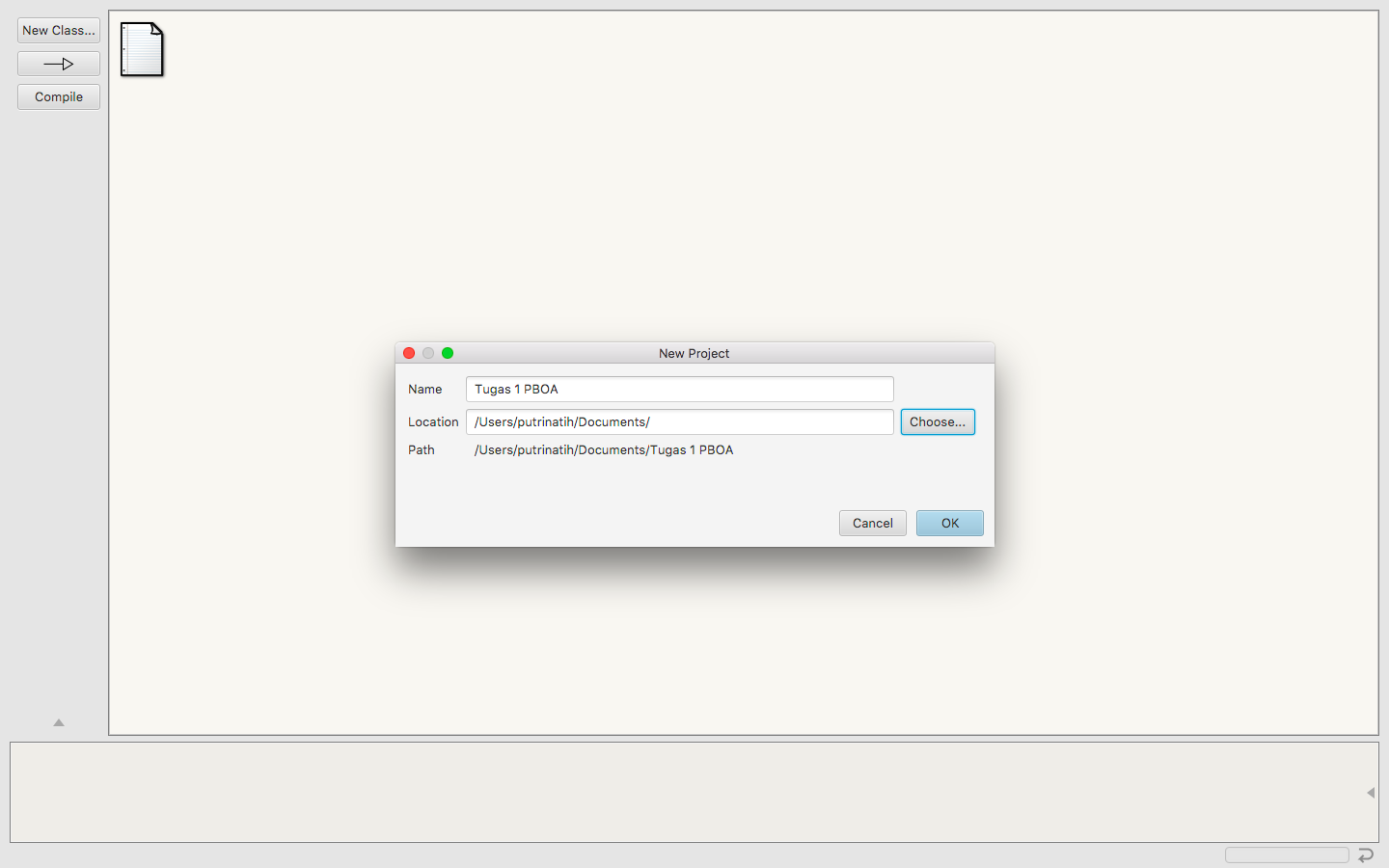Close the New Project dialog window
This screenshot has height=868, width=1389.
point(409,354)
